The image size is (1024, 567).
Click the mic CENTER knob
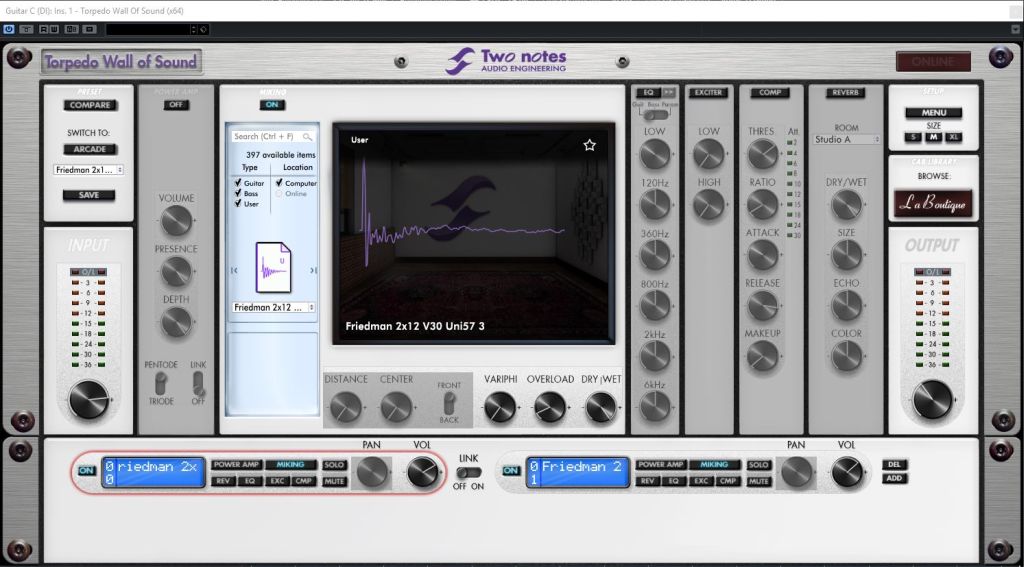click(396, 407)
